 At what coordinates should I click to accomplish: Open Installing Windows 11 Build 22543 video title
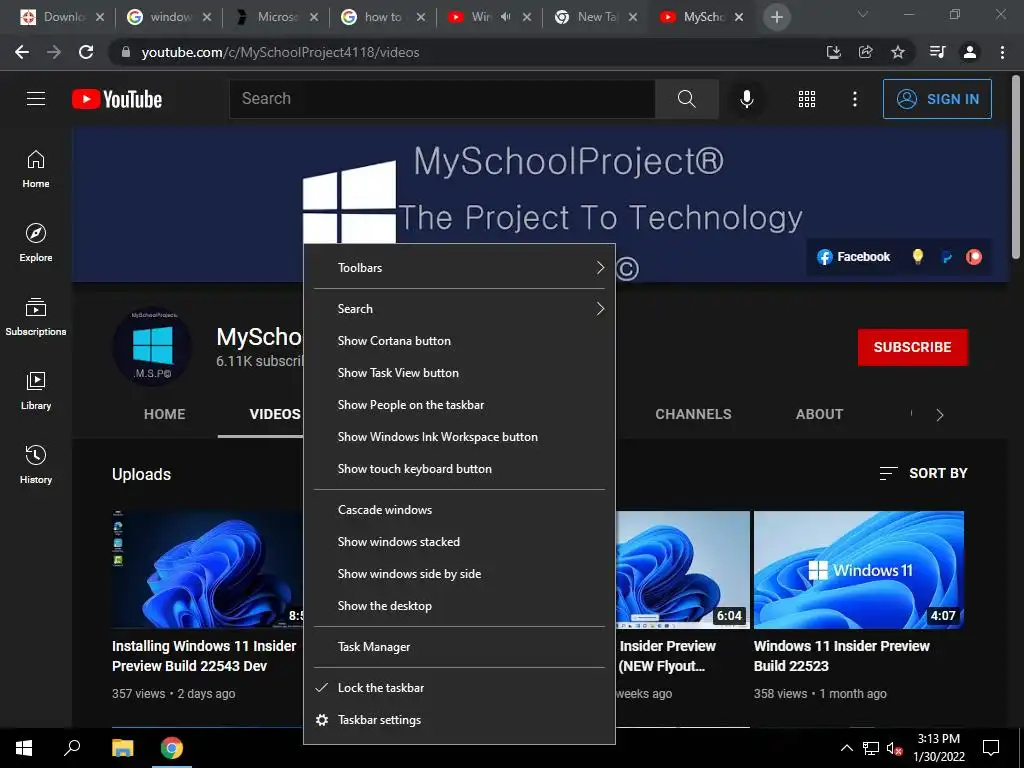coord(204,656)
